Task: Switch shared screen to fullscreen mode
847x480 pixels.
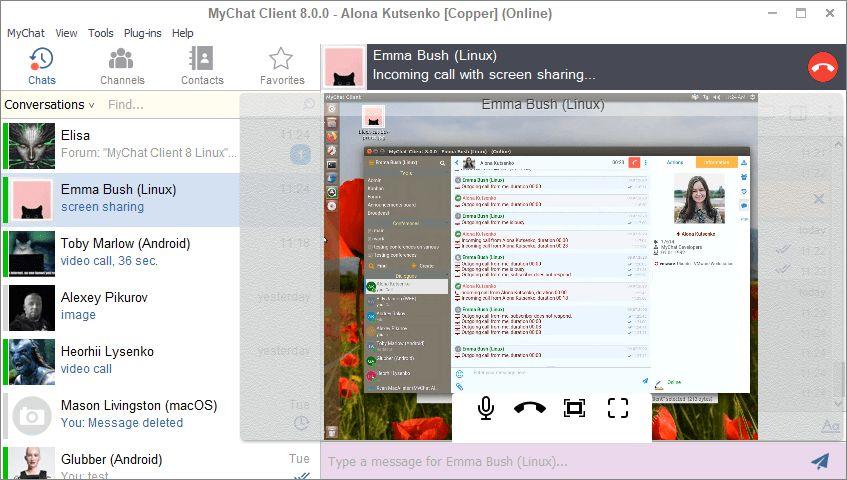Action: point(617,408)
